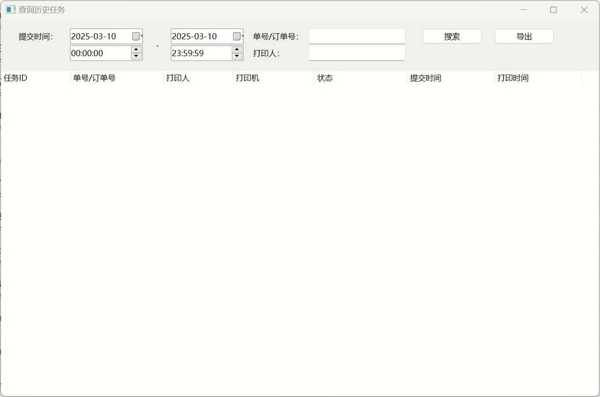Increase the start time 00:00:00 with up arrow
Screen dimensions: 600x397
coord(136,49)
